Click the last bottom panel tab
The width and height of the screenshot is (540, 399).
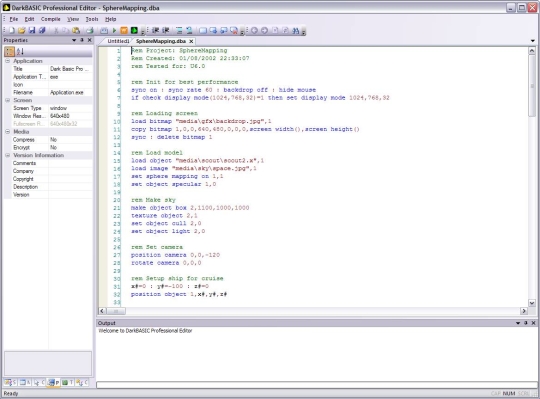click(x=82, y=382)
